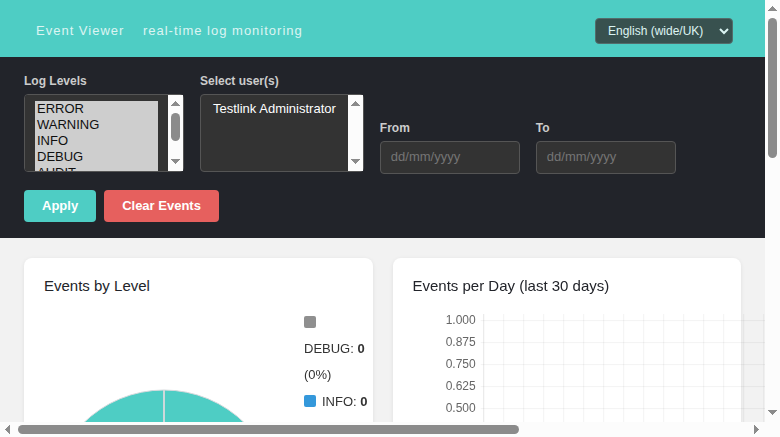The image size is (780, 437).
Task: Open the English (wide/UK) language dropdown
Action: pyautogui.click(x=664, y=31)
